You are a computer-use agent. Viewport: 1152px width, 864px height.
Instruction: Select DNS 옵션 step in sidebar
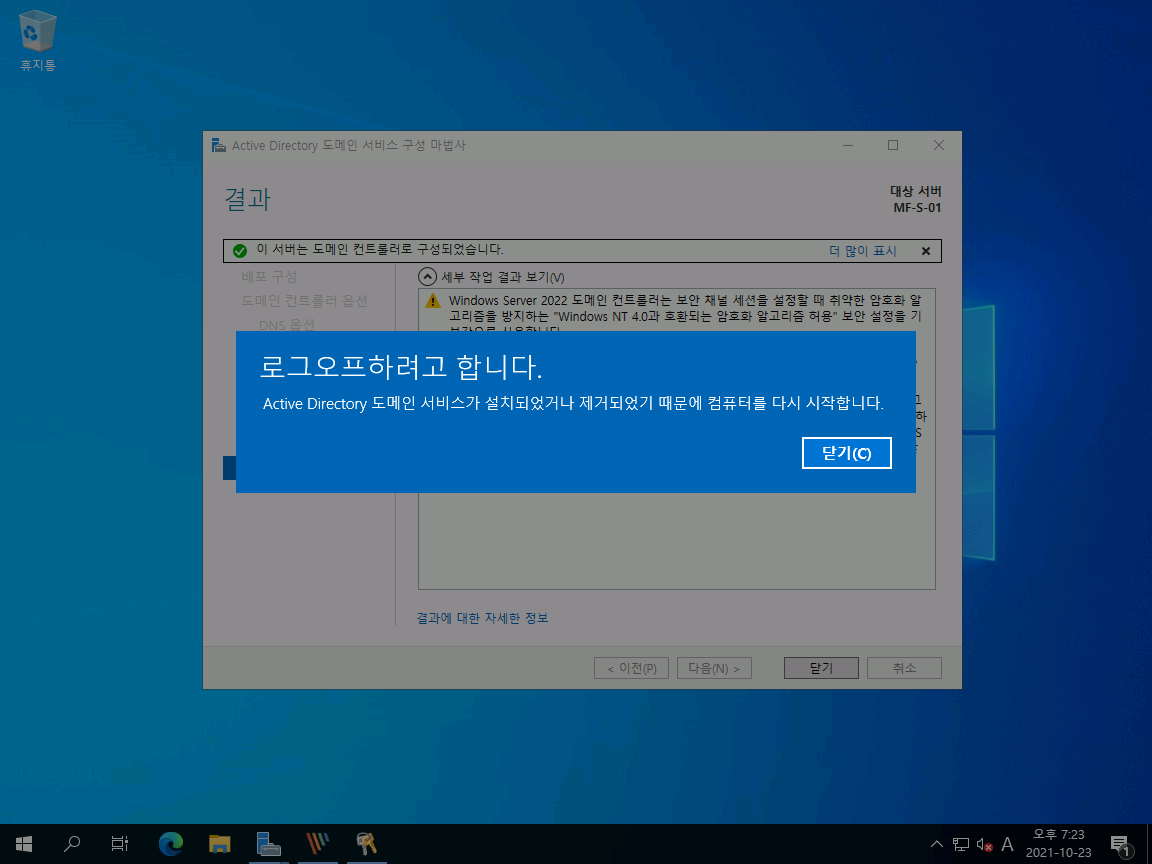[x=287, y=324]
